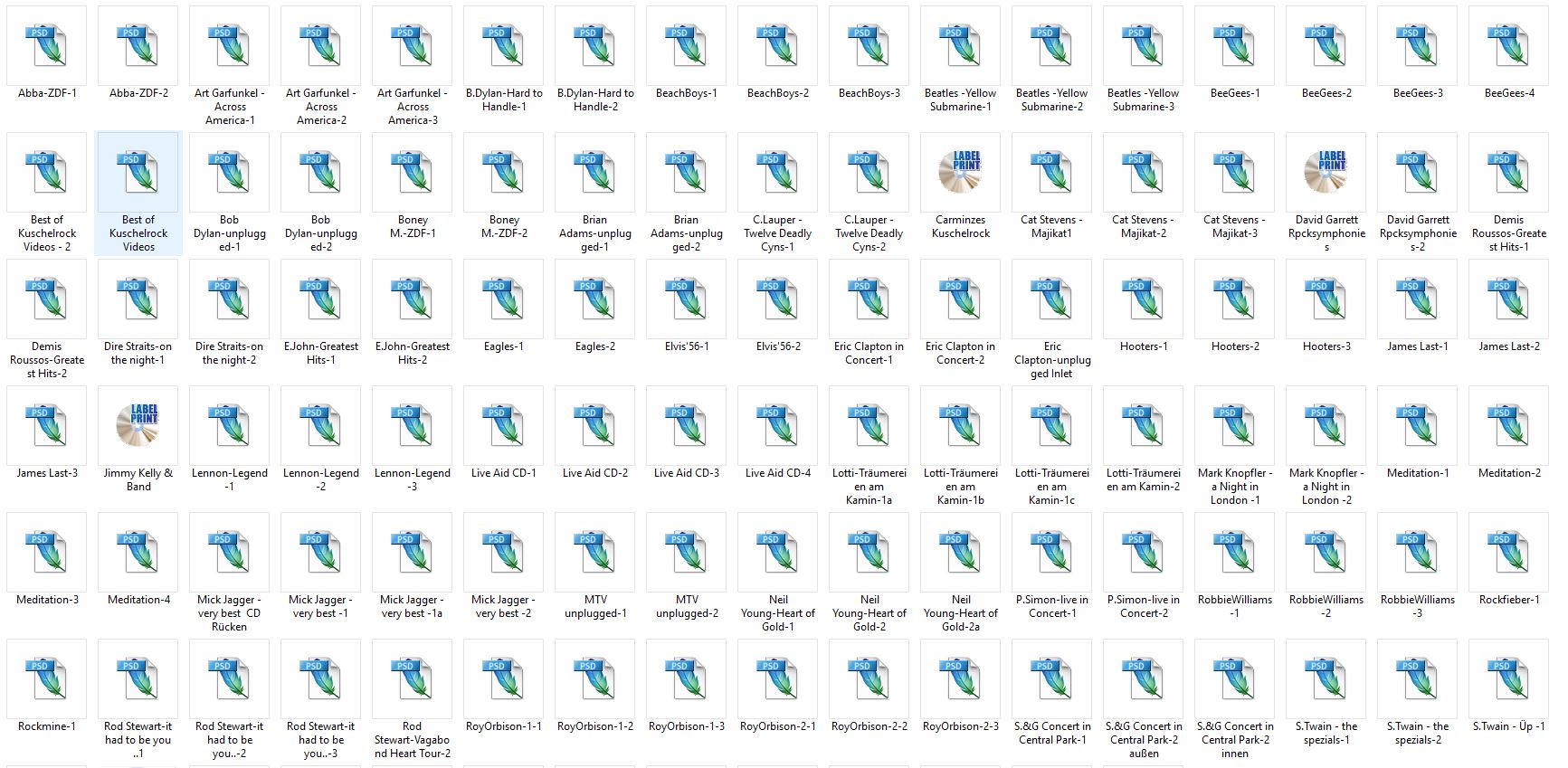The height and width of the screenshot is (768, 1568).
Task: Click the file name 'Cat Stevens - Majikat-3'
Action: click(1235, 226)
